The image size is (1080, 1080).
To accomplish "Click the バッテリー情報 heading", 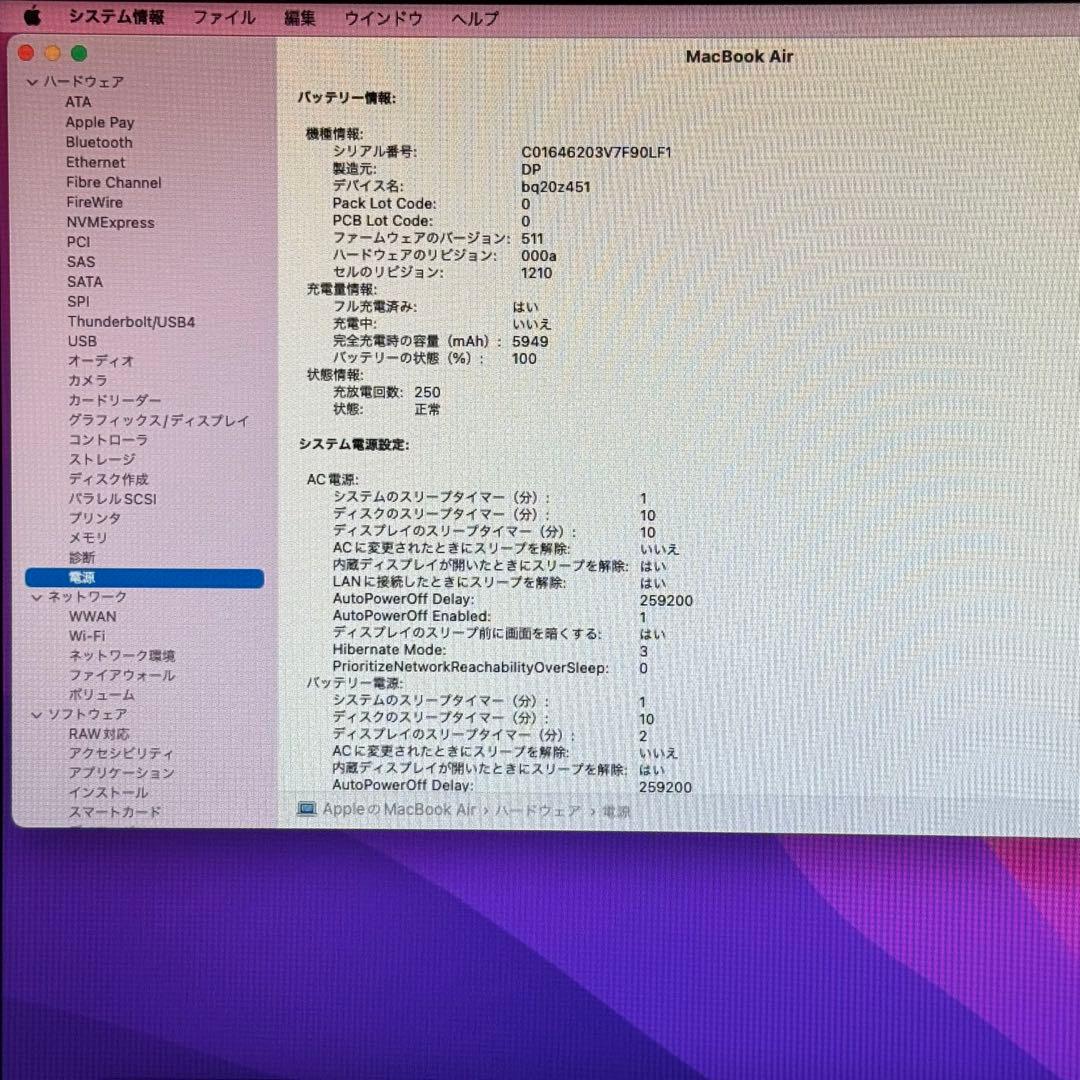I will point(346,98).
